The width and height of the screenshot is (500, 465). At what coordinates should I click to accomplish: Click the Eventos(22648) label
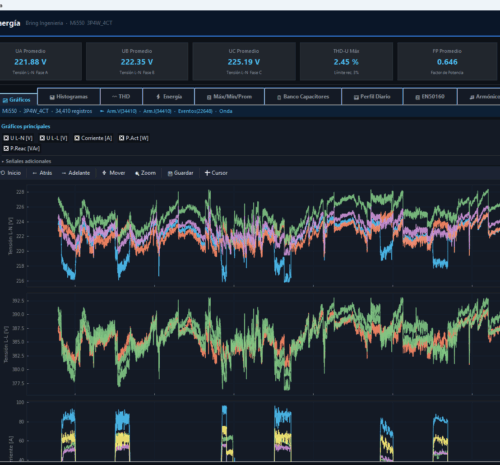(195, 111)
